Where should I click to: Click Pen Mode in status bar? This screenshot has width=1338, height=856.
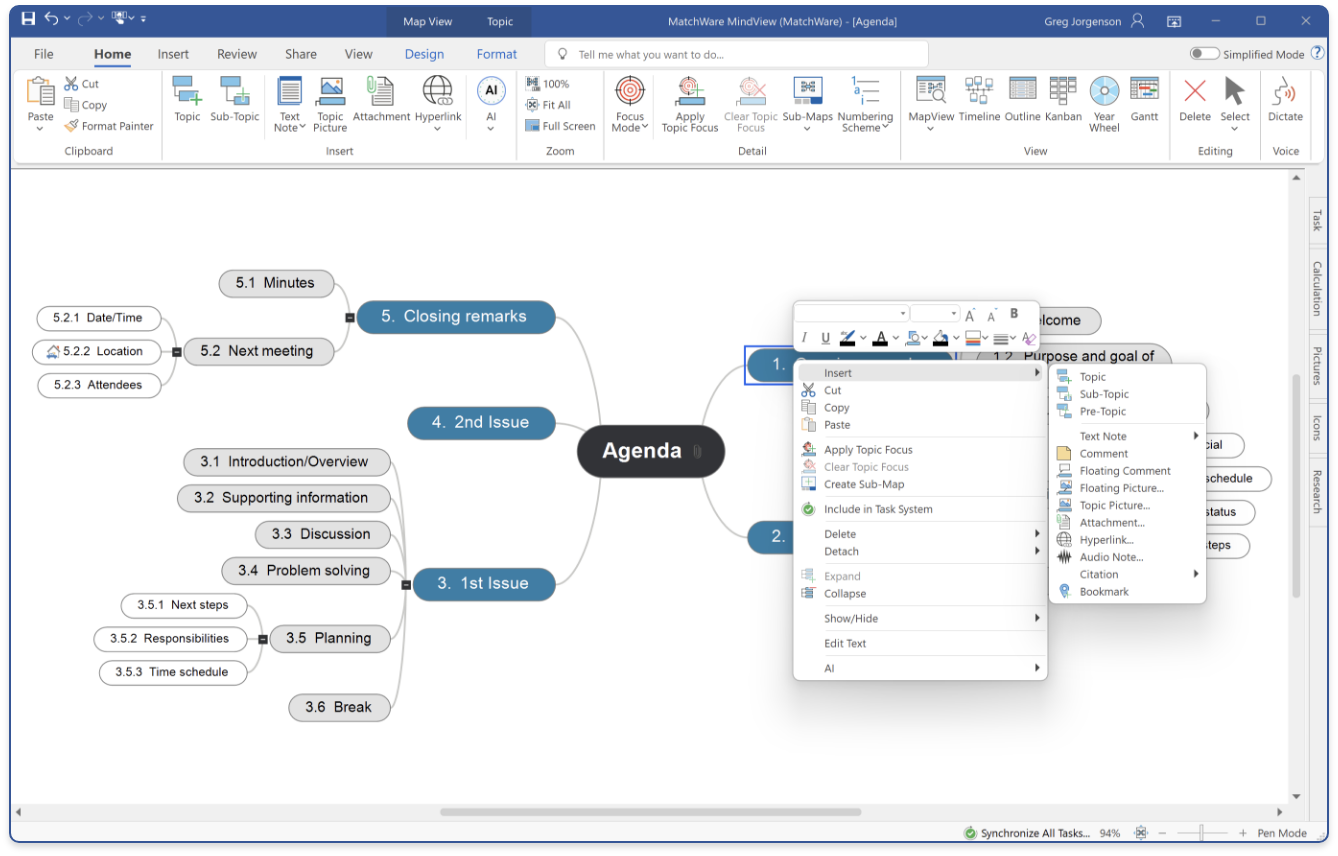click(1282, 833)
